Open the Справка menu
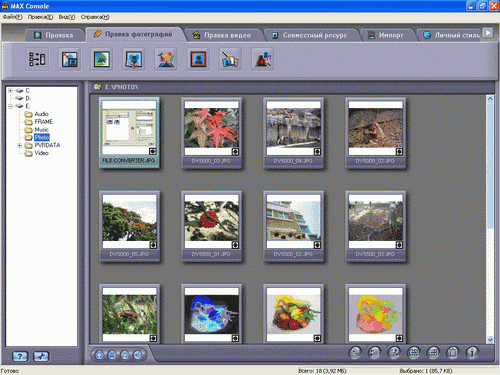Screen dimensions: 500x375 point(95,17)
